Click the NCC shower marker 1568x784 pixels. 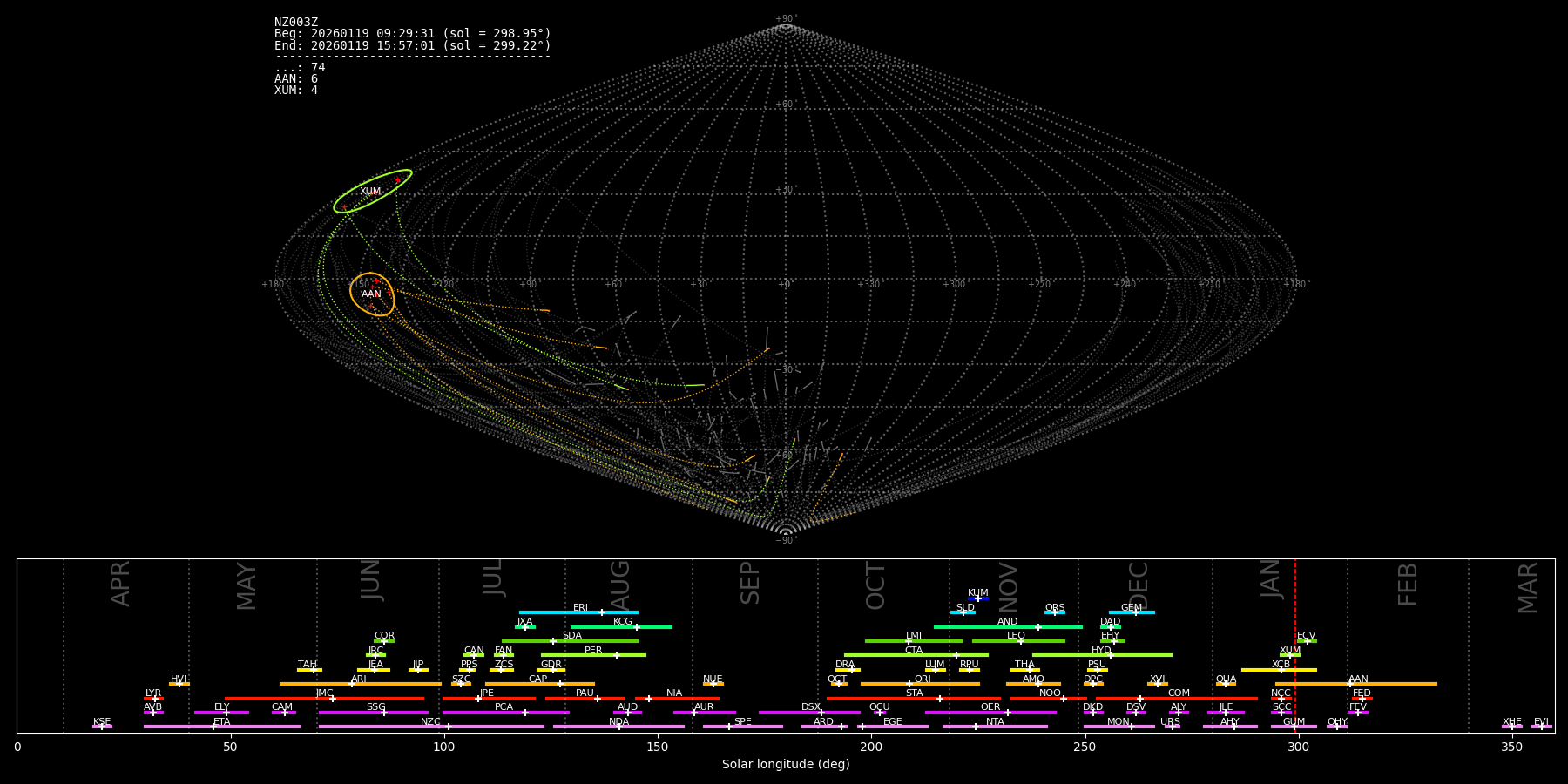click(1281, 698)
